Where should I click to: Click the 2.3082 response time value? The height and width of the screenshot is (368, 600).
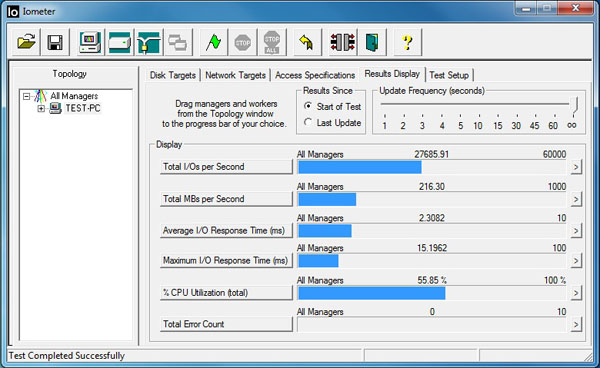click(432, 218)
